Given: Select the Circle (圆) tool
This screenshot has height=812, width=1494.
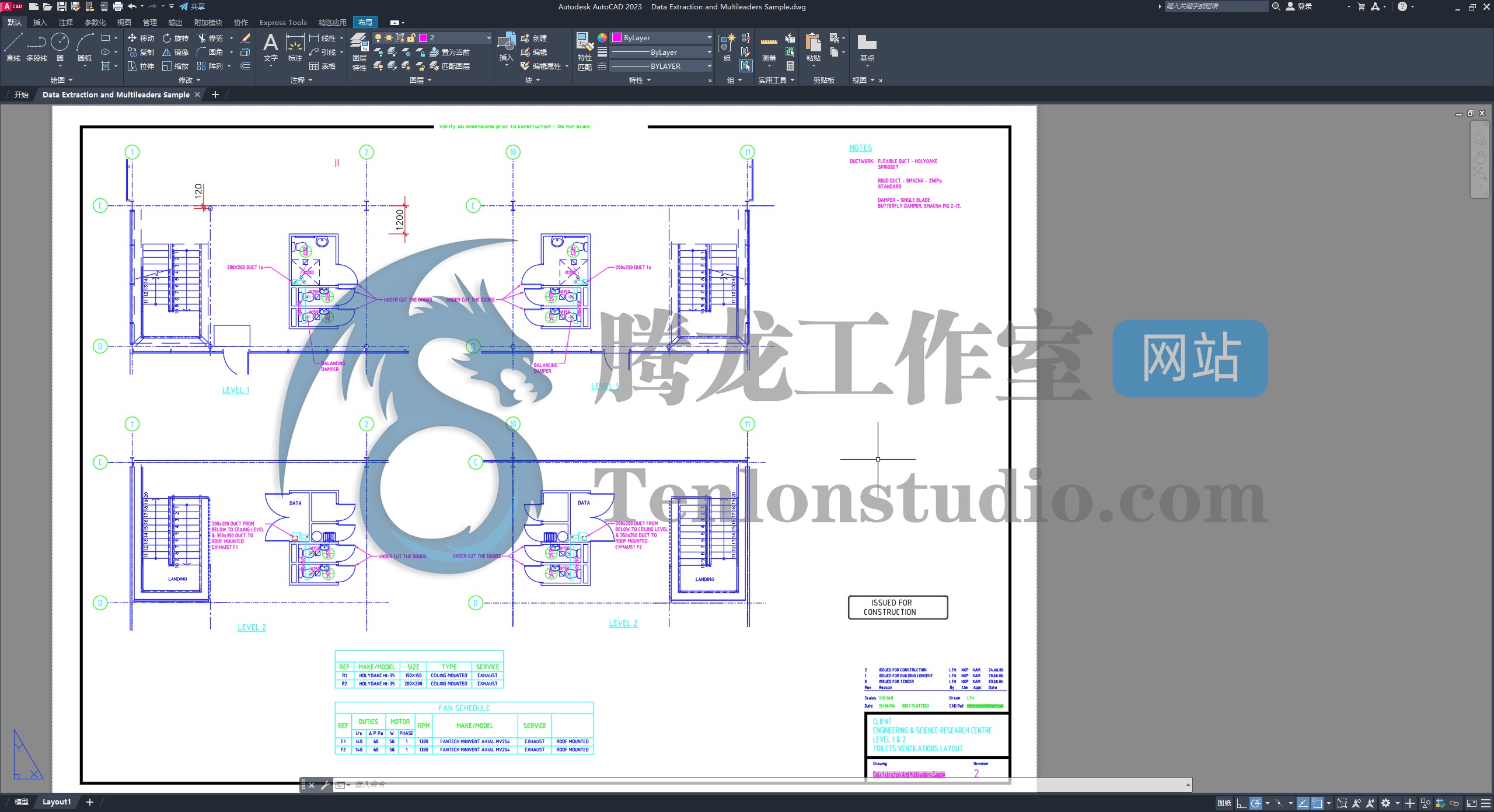Looking at the screenshot, I should [x=60, y=47].
